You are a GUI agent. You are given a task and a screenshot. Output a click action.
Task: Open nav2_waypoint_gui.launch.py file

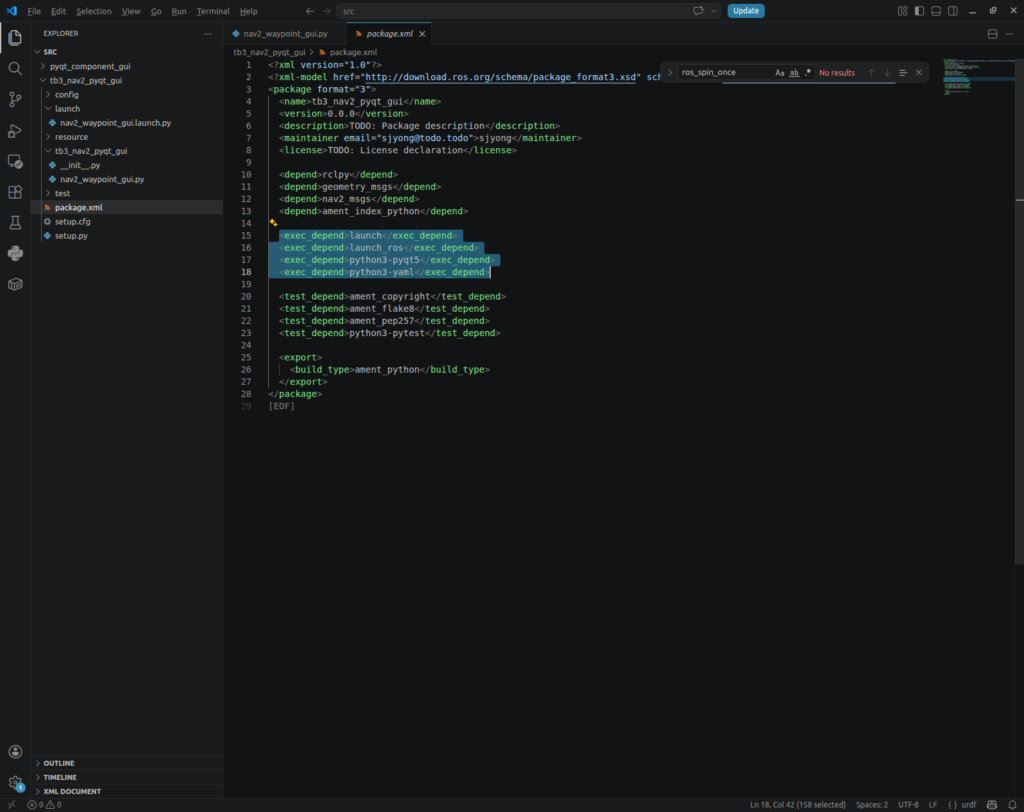[x=116, y=123]
